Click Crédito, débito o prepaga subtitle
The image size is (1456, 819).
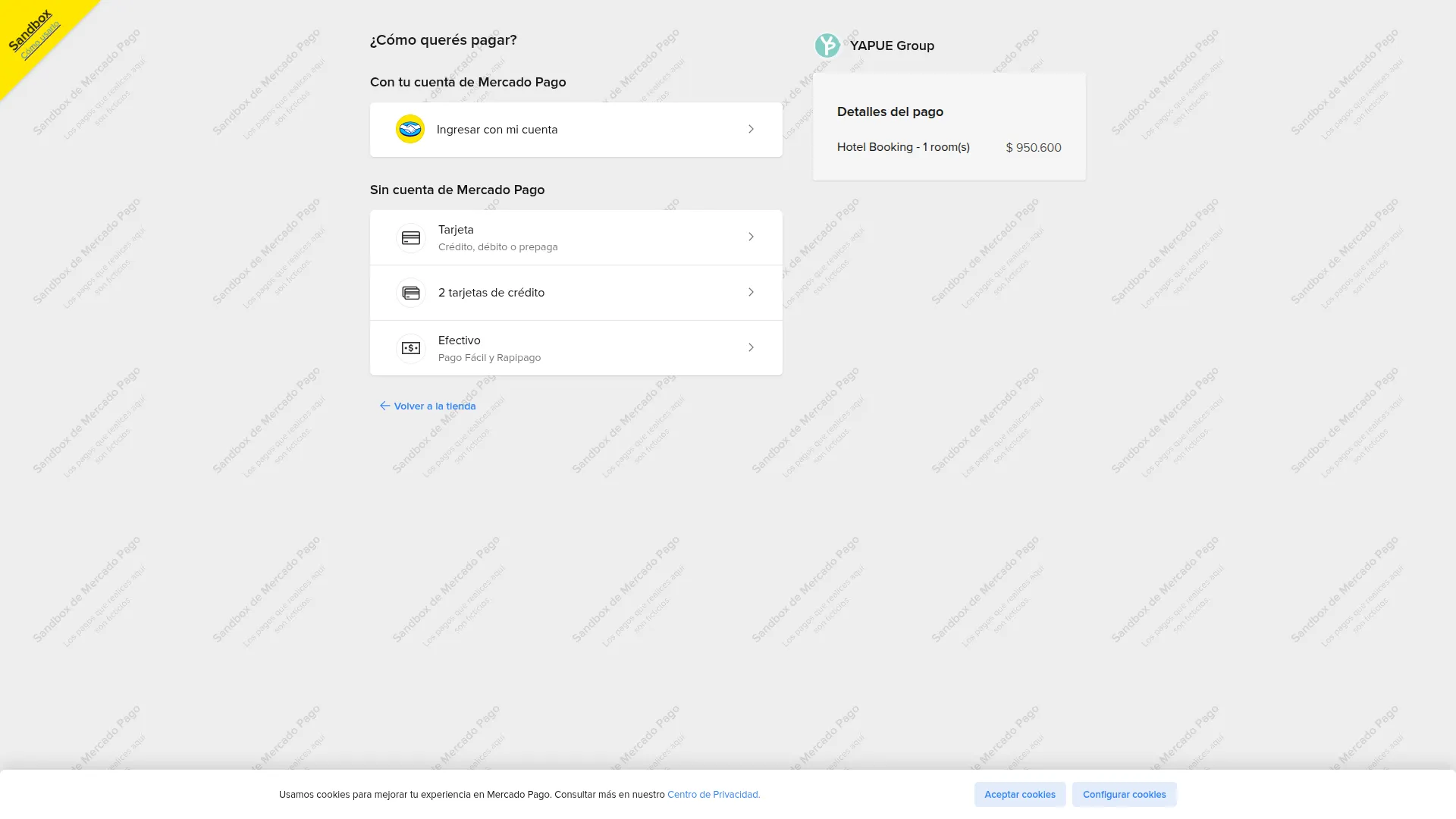click(497, 247)
